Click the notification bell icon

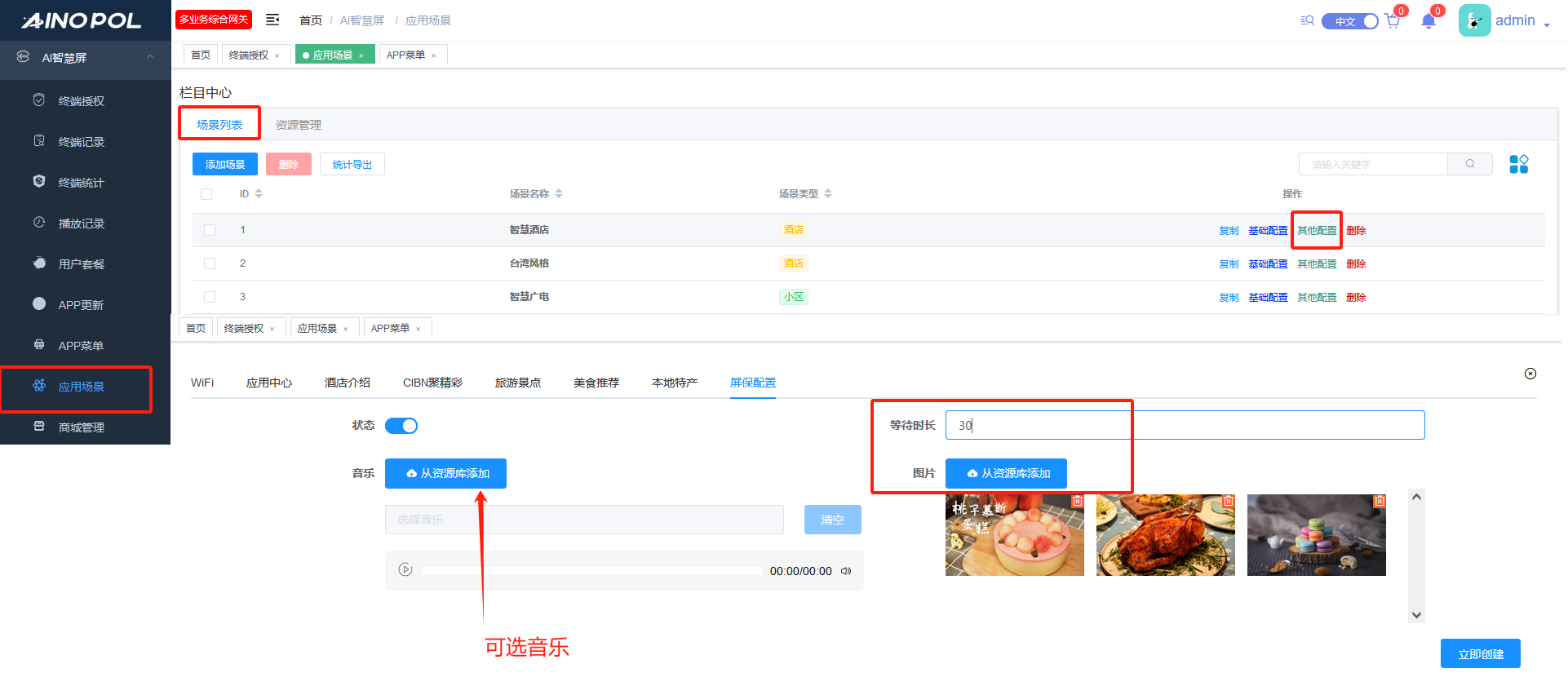pyautogui.click(x=1428, y=21)
